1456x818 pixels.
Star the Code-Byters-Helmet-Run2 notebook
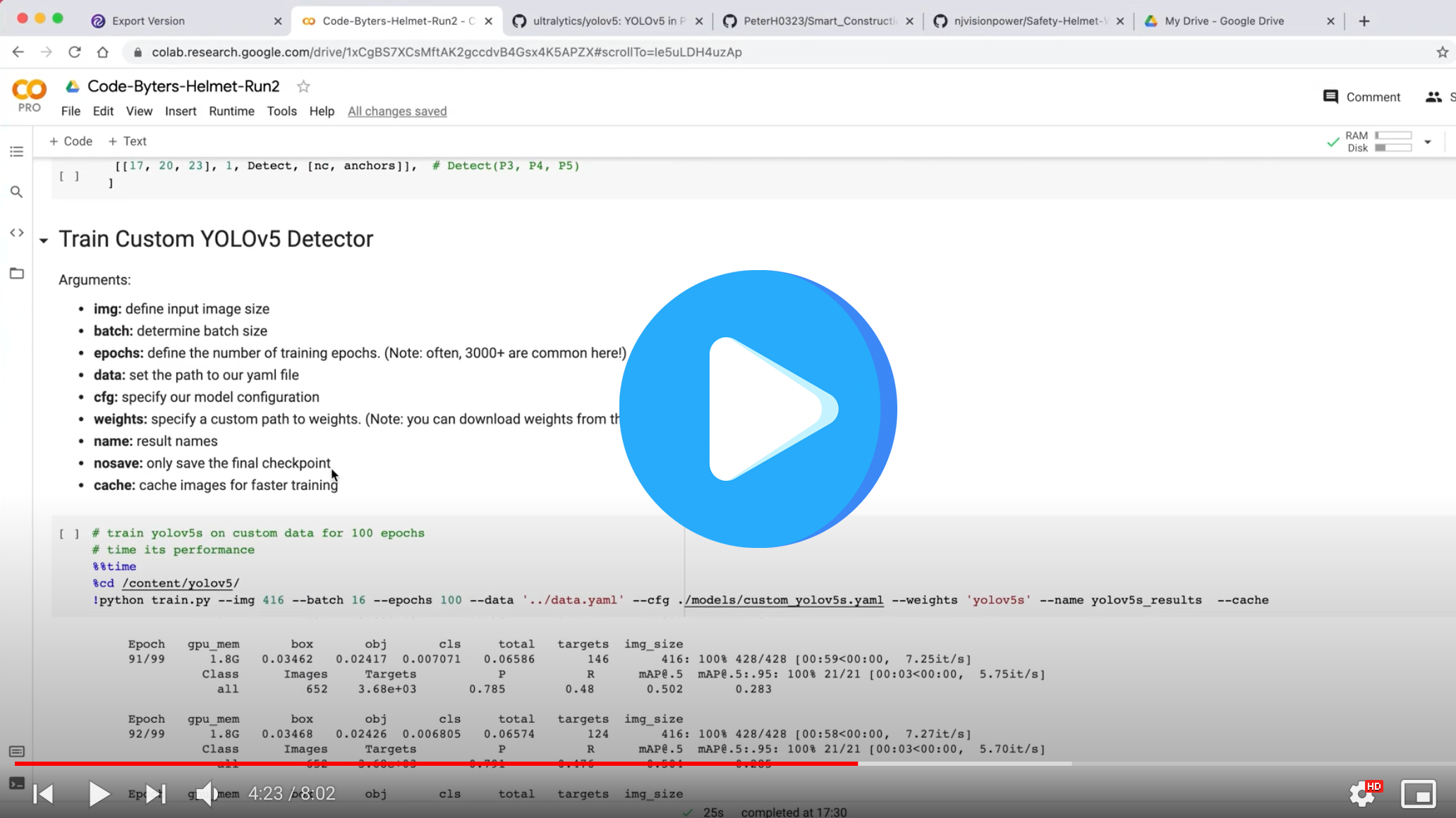(303, 86)
